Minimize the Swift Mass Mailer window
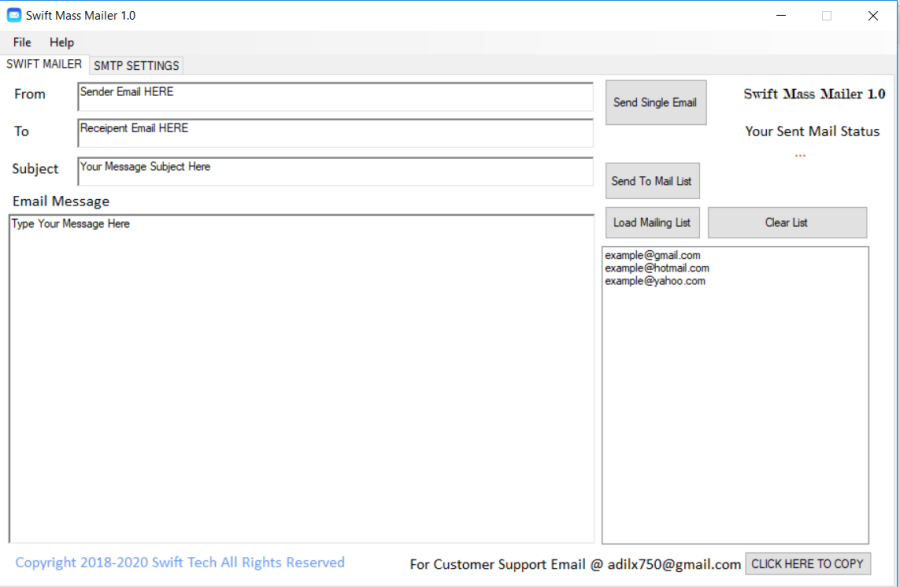The height and width of the screenshot is (587, 900). [x=781, y=15]
